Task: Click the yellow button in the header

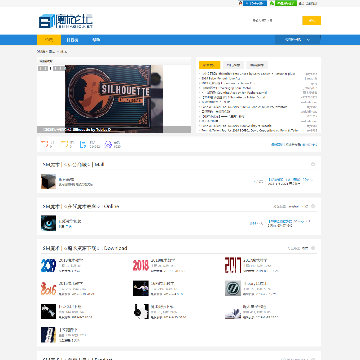Action: 311,20
